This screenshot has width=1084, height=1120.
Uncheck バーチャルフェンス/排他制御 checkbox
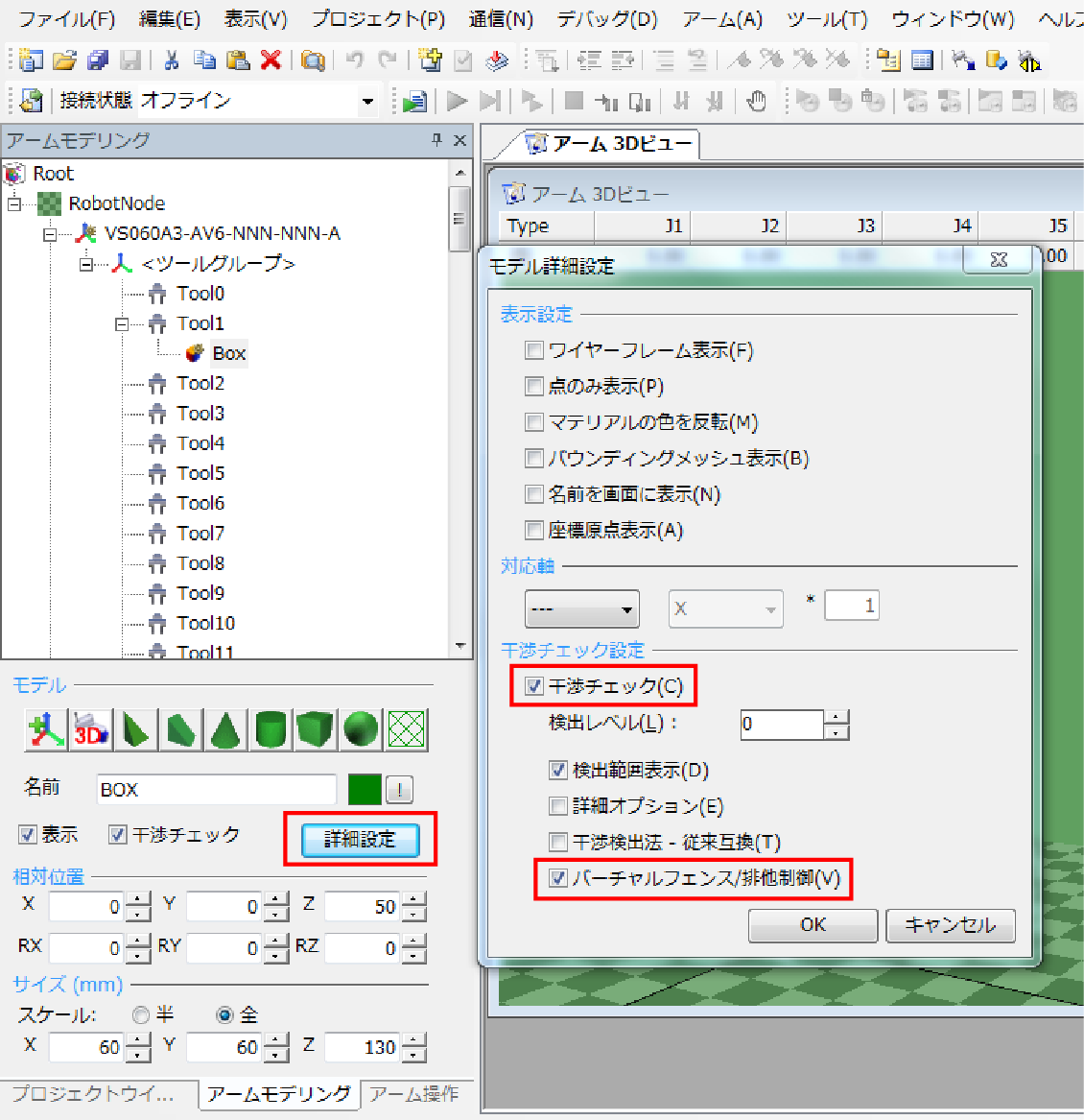pyautogui.click(x=558, y=878)
